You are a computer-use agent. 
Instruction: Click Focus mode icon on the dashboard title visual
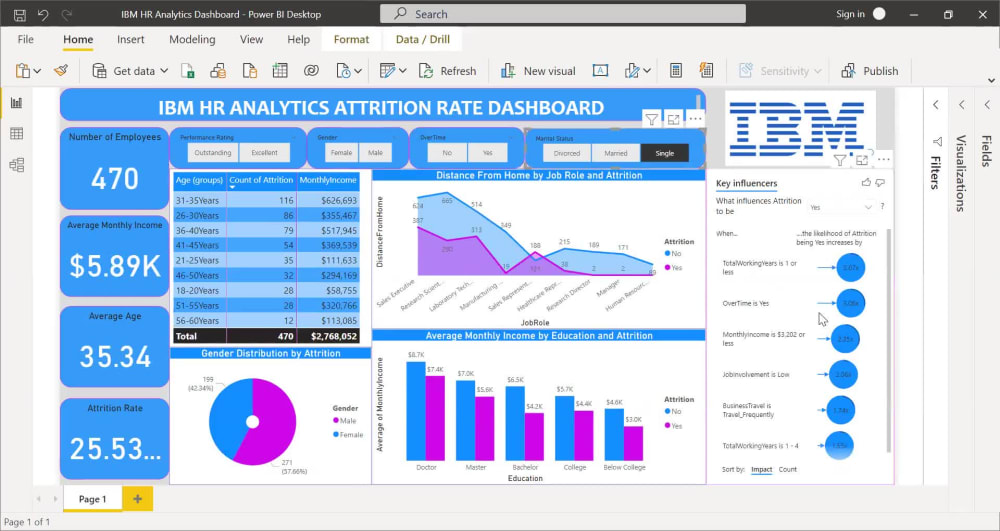click(673, 119)
